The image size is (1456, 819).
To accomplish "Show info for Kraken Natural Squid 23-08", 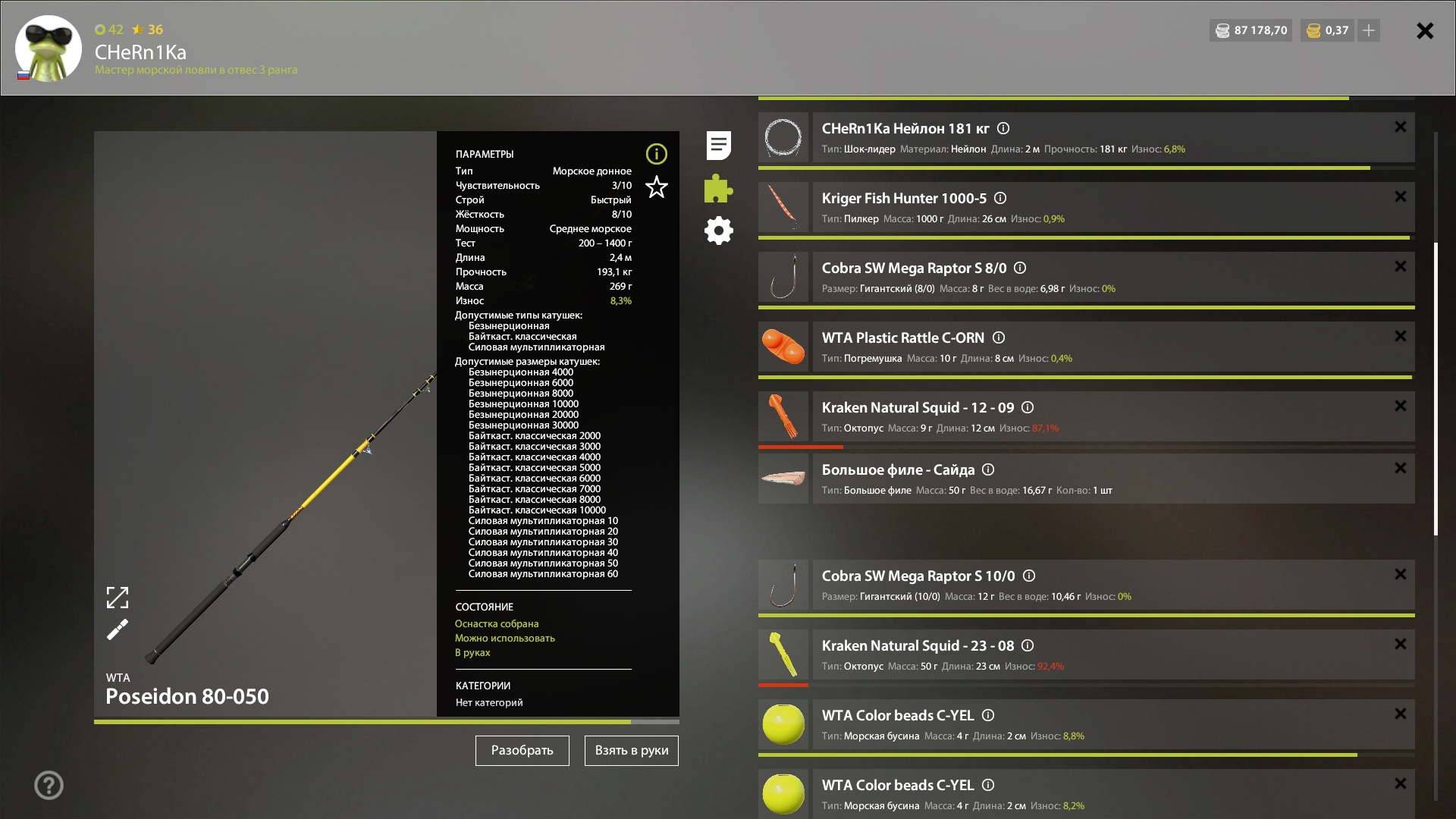I will 1028,645.
